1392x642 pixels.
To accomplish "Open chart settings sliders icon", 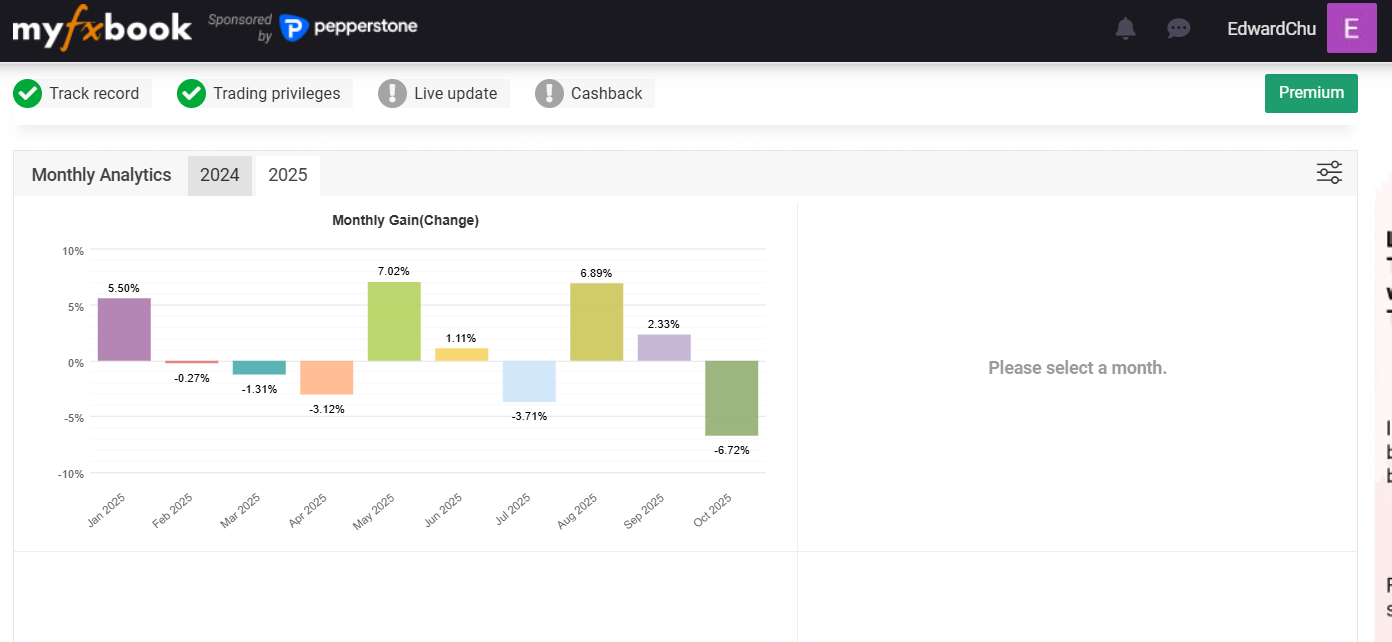I will [x=1329, y=173].
